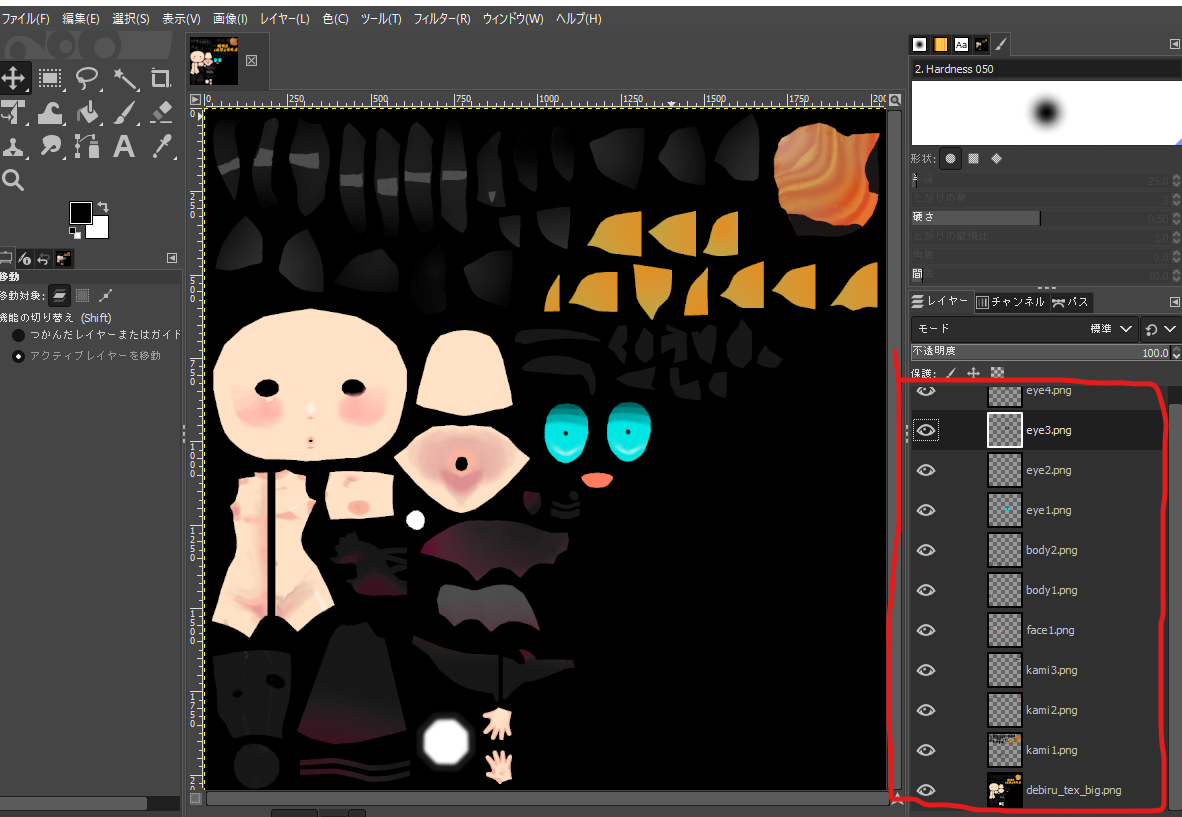The height and width of the screenshot is (817, 1182).
Task: Open the レイヤー(L) menu
Action: [x=284, y=18]
